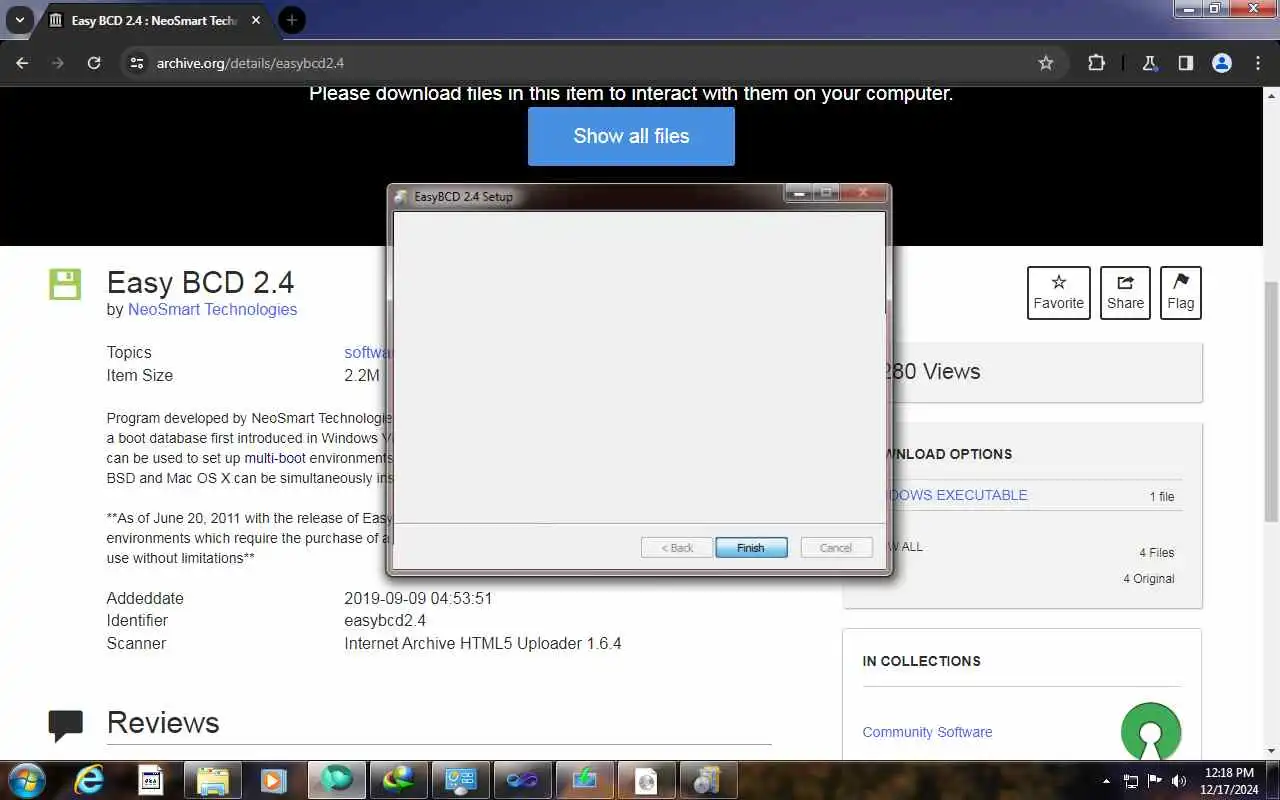This screenshot has width=1280, height=800.
Task: Open the Share option on archive page
Action: pos(1125,293)
